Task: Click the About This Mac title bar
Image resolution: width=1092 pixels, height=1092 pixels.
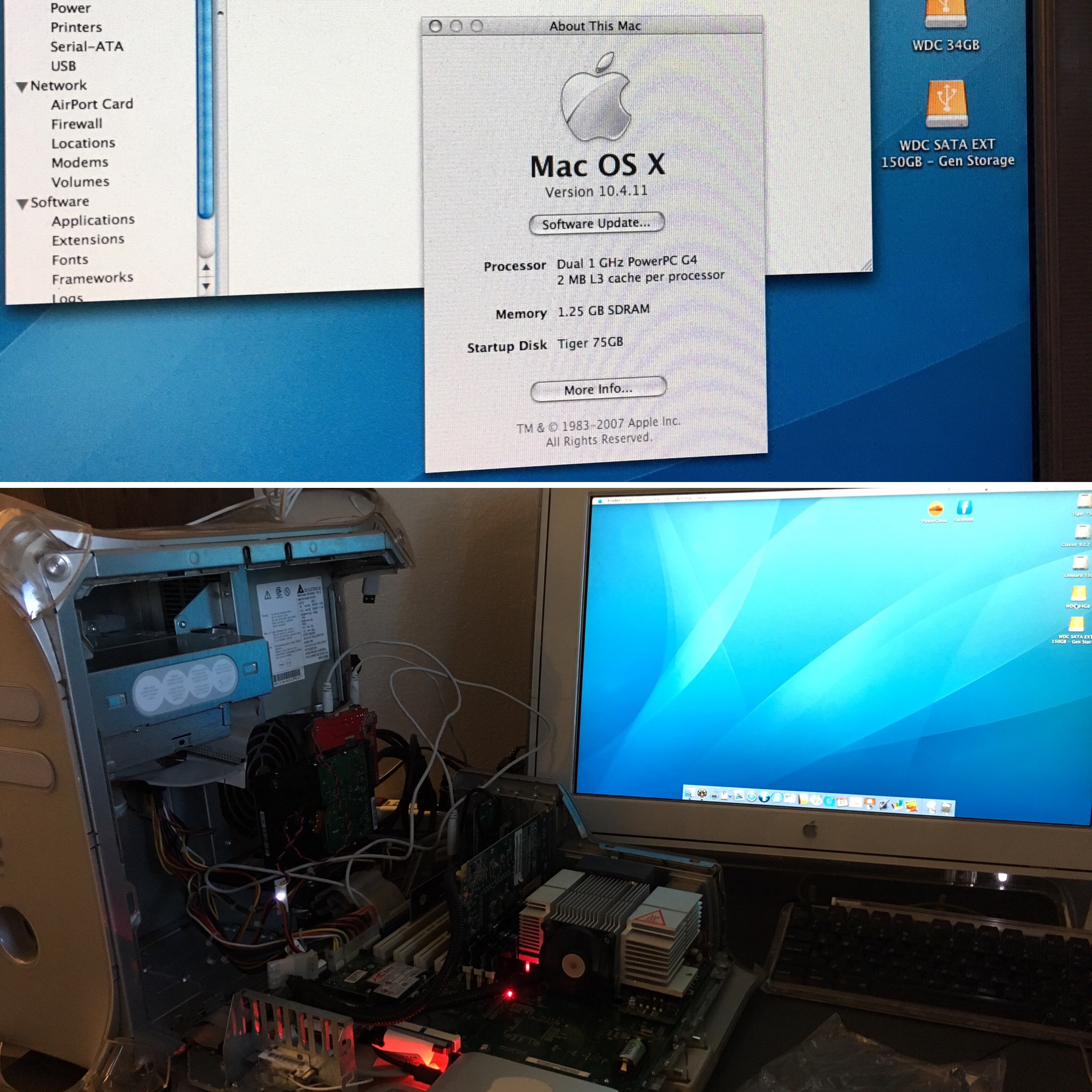Action: 593,26
